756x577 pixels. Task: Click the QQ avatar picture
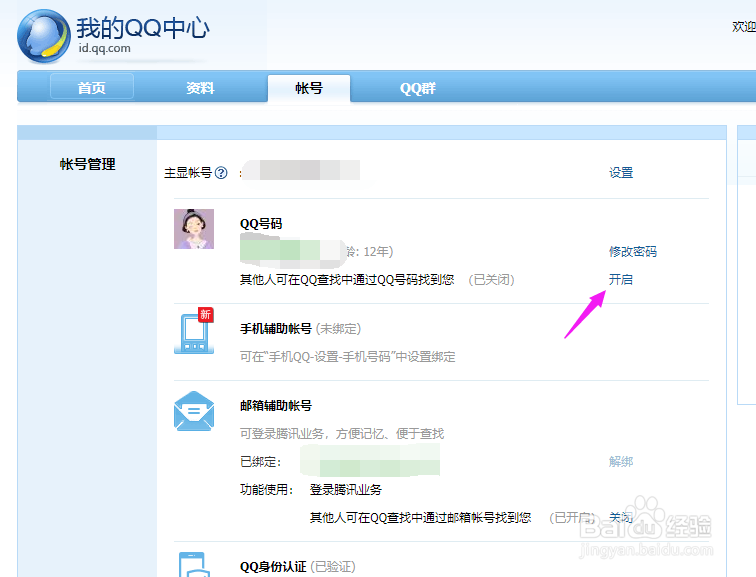194,229
